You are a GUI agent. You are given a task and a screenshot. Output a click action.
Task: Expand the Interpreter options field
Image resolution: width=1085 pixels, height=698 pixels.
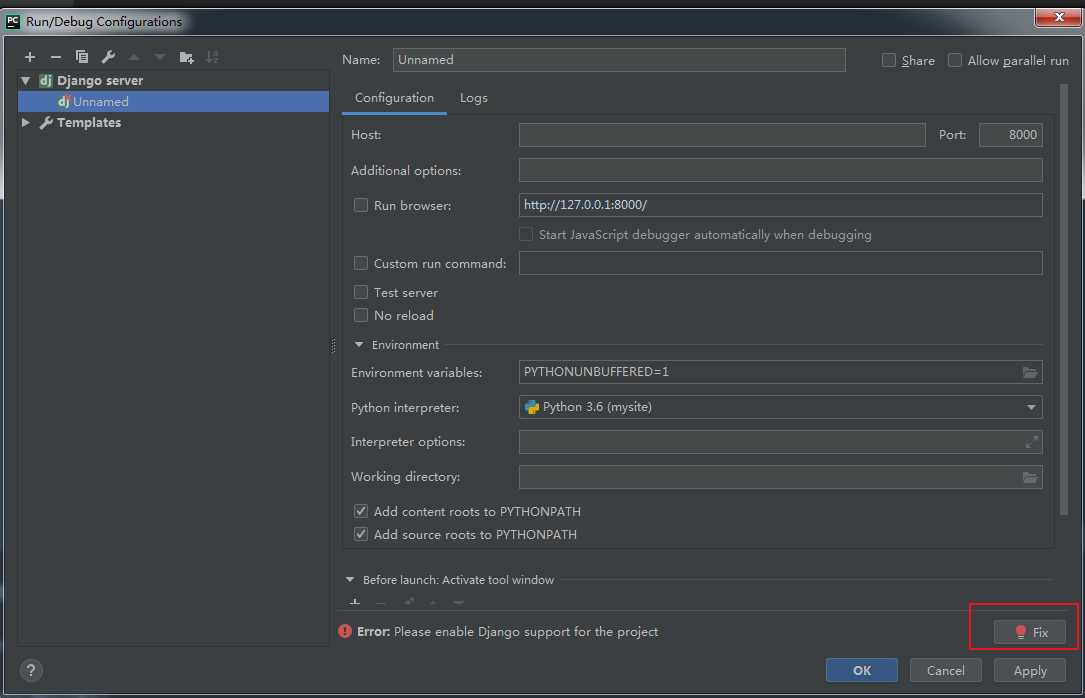point(1031,442)
